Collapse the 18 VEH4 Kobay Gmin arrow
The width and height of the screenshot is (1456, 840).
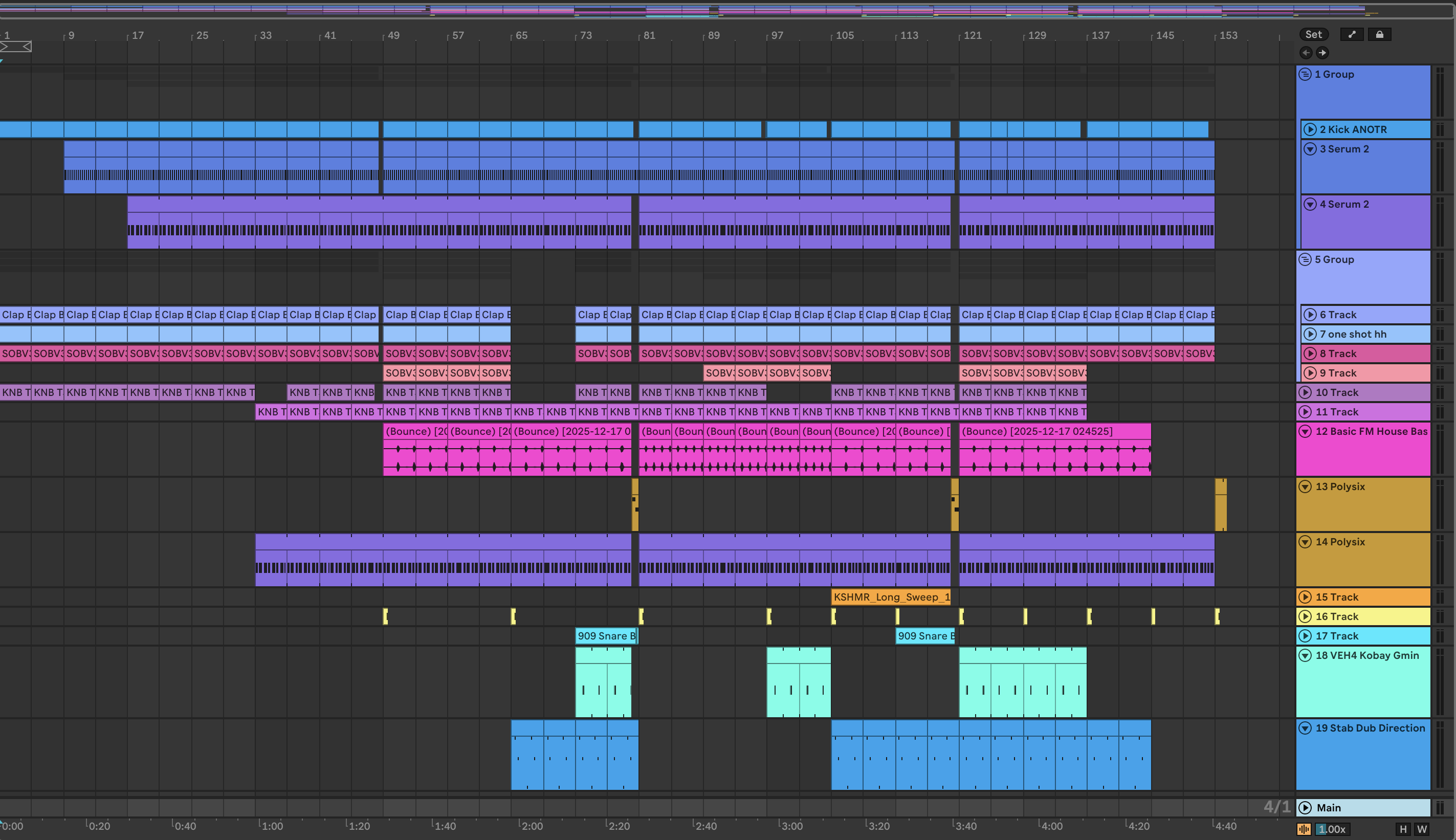pos(1305,655)
